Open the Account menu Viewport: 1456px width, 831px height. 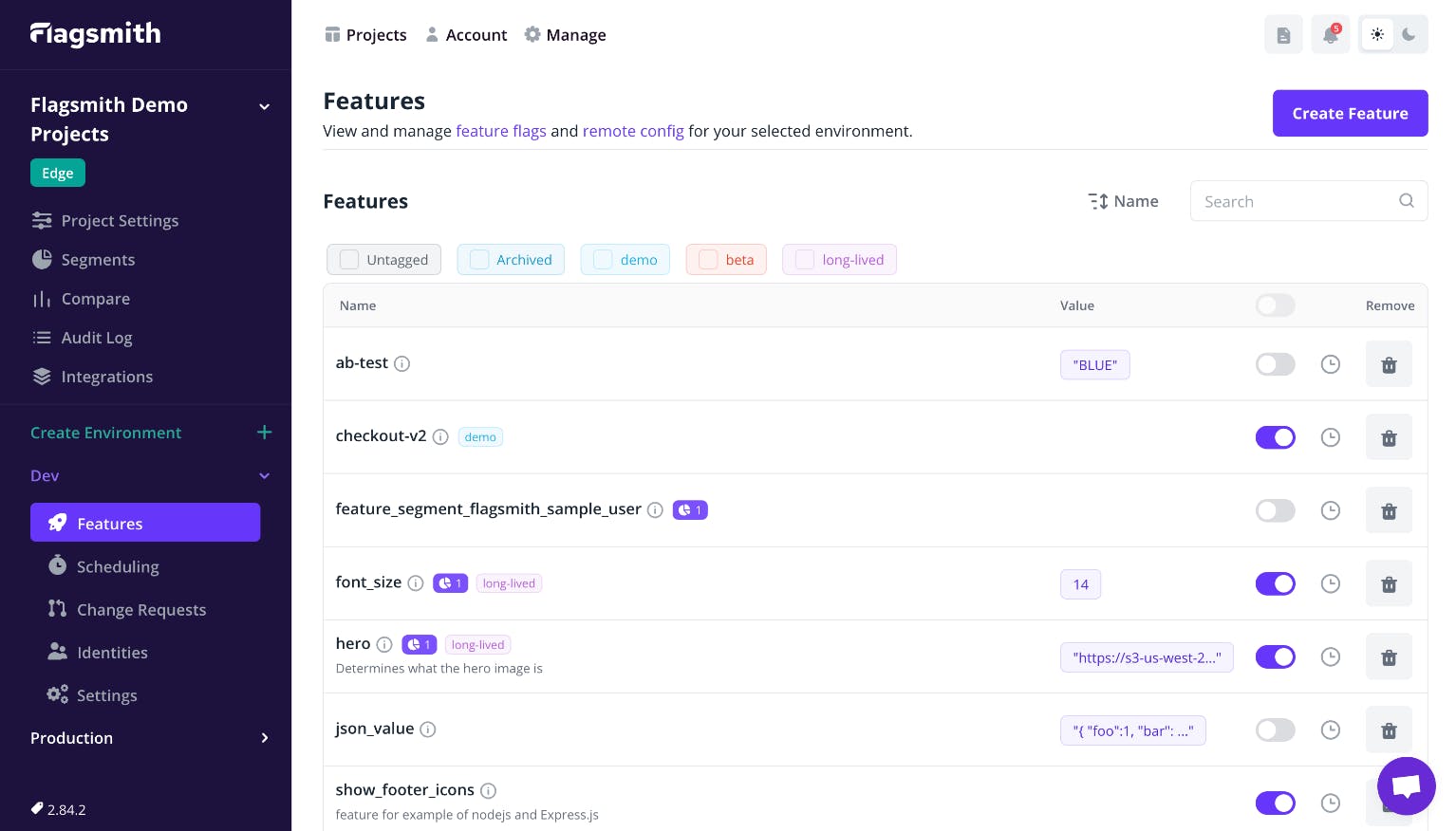(x=466, y=35)
